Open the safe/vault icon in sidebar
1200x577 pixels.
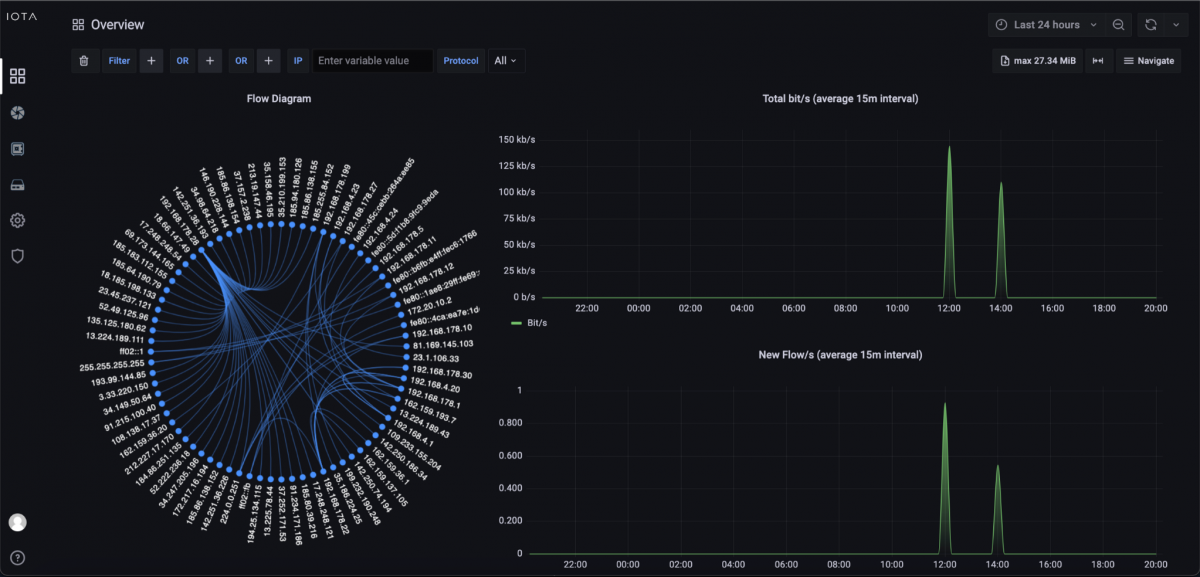click(x=17, y=149)
